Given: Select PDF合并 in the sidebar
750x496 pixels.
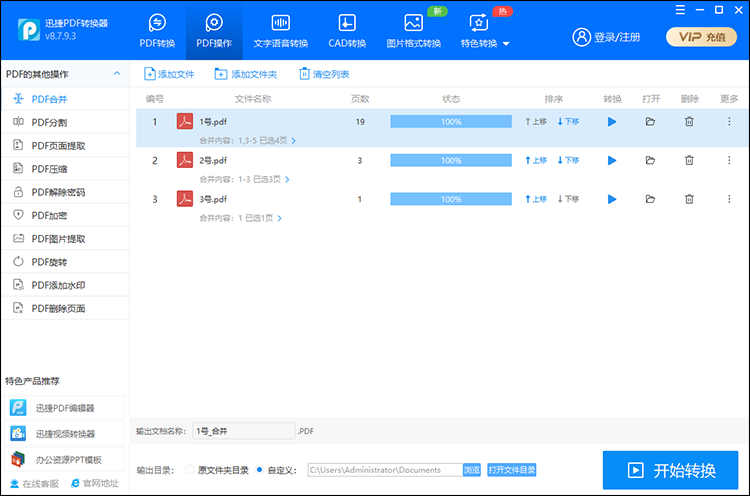Looking at the screenshot, I should point(65,99).
